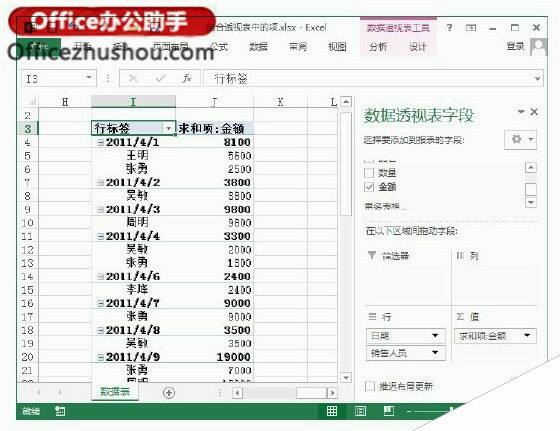Open the Help question mark icon
The height and width of the screenshot is (431, 560).
450,27
